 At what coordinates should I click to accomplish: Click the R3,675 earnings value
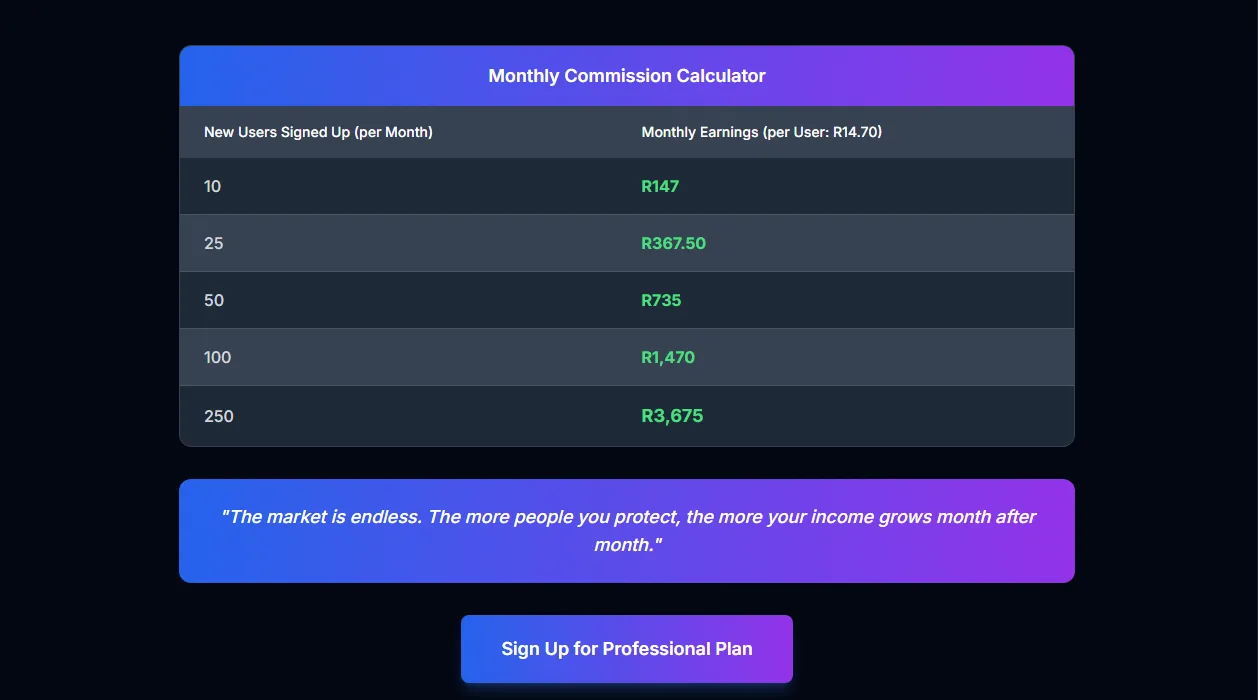tap(672, 415)
